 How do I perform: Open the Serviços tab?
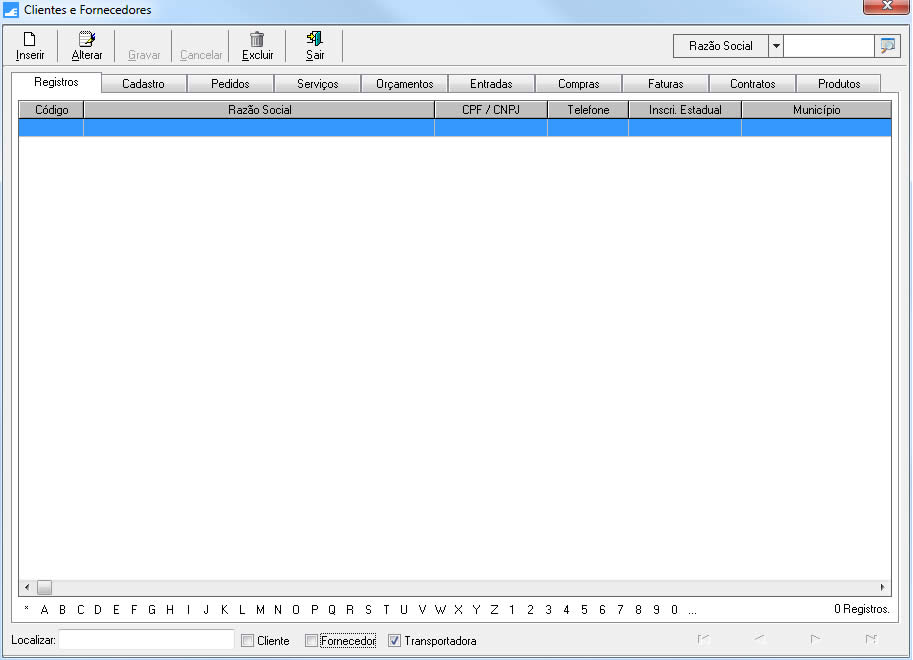(x=317, y=84)
